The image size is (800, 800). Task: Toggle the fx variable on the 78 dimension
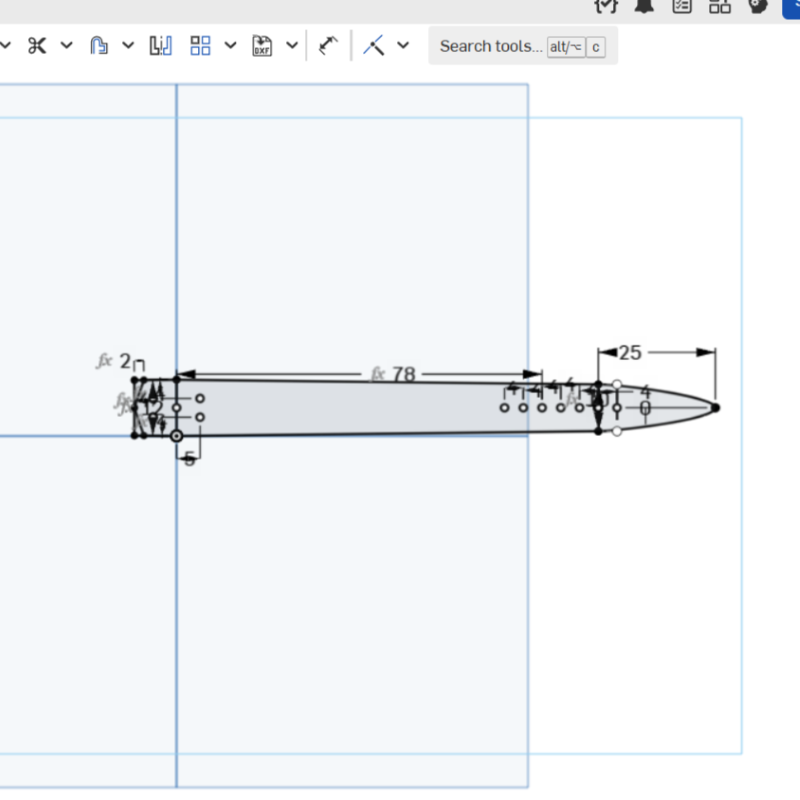coord(377,373)
